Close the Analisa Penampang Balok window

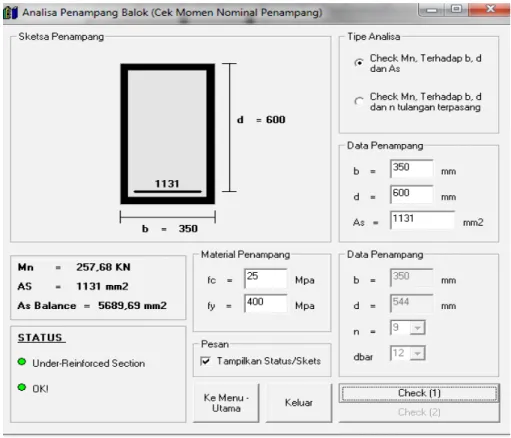[489, 10]
